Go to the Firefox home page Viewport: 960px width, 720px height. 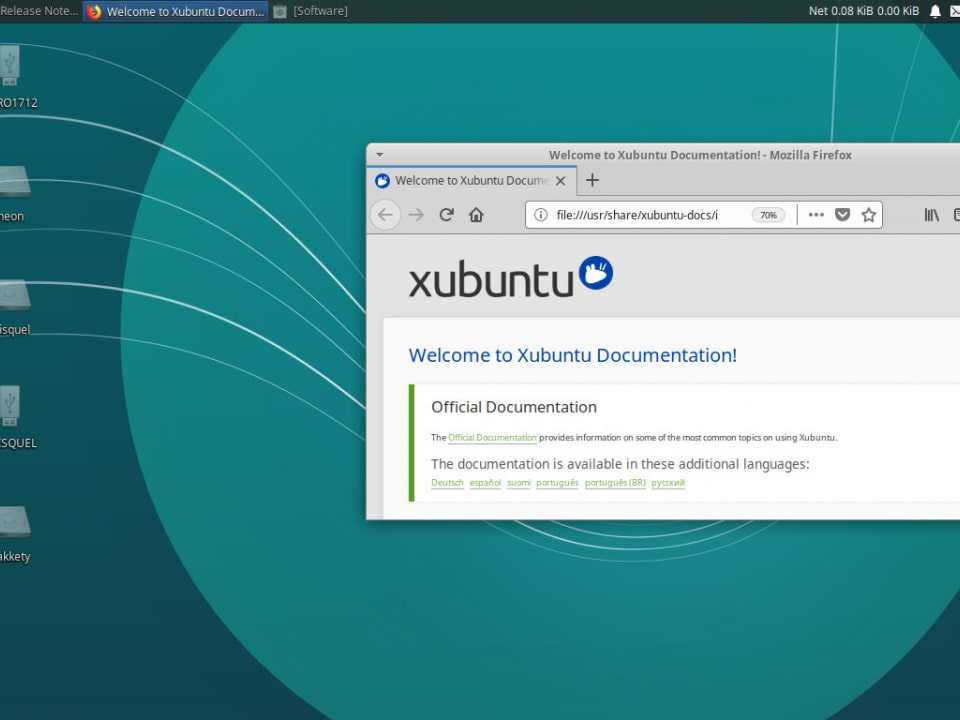(x=476, y=215)
